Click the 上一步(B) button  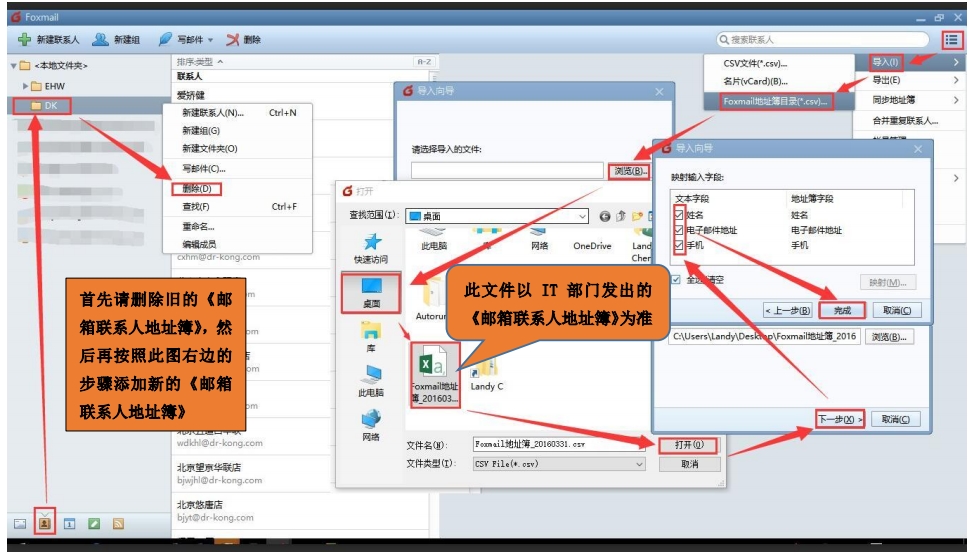[x=787, y=310]
